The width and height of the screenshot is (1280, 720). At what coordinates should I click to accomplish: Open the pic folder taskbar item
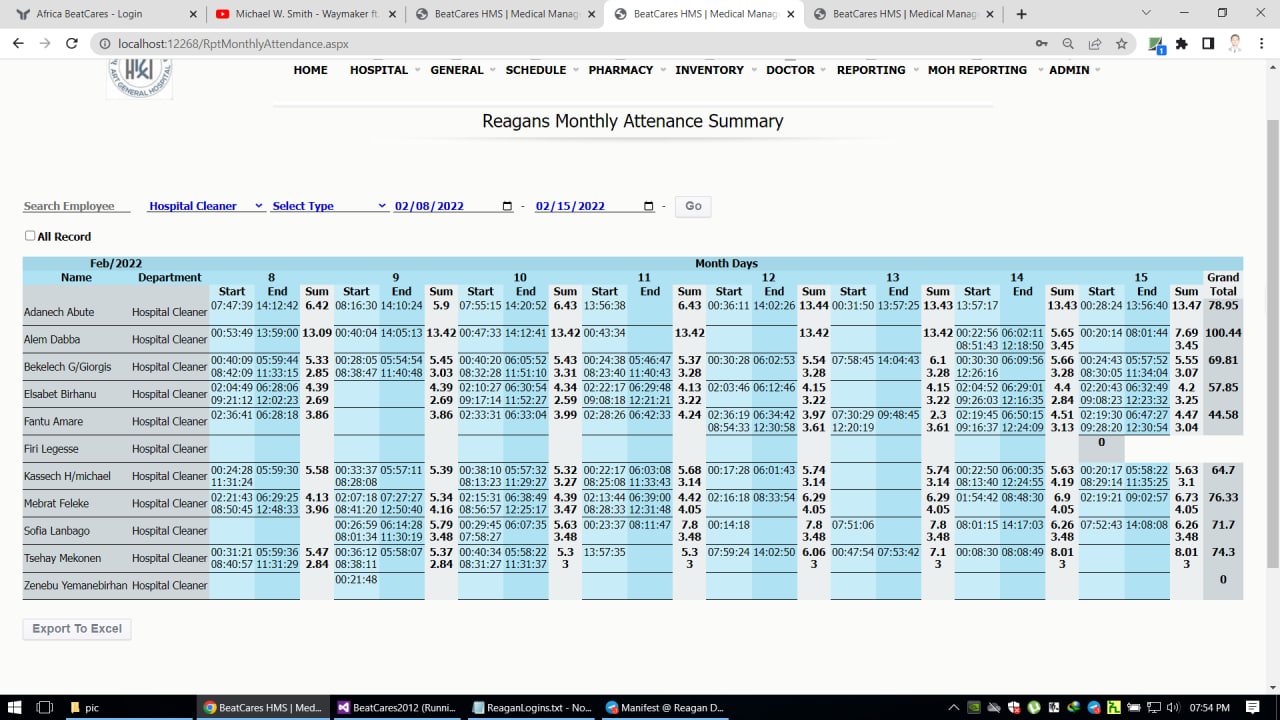pos(129,707)
